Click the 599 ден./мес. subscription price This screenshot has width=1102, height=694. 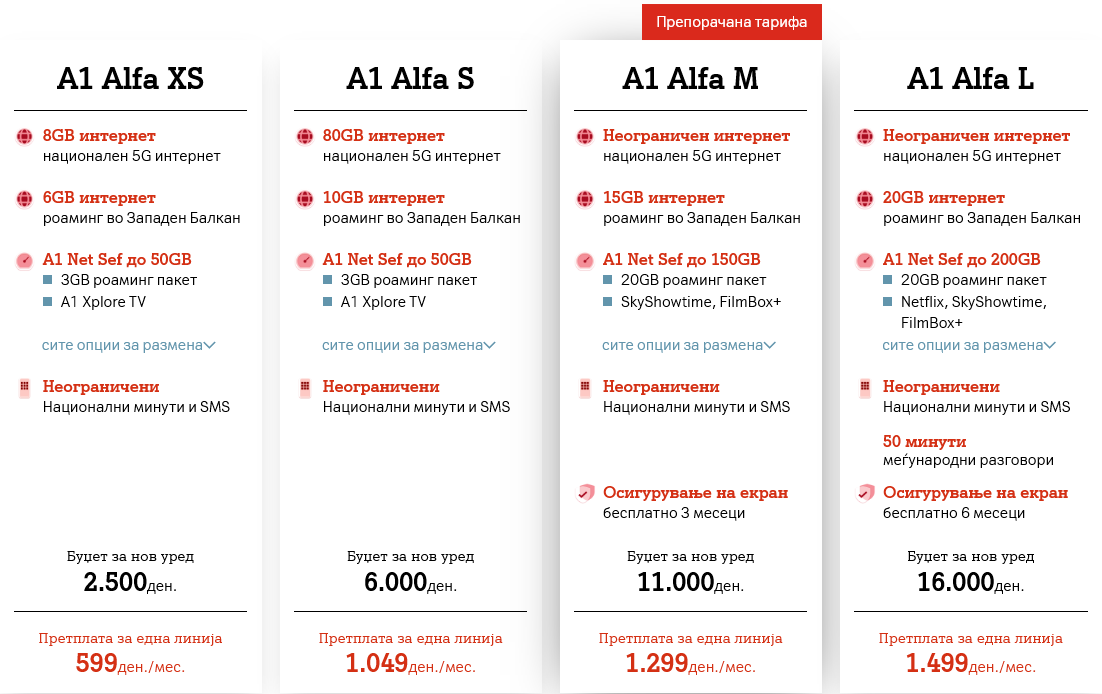(x=130, y=663)
